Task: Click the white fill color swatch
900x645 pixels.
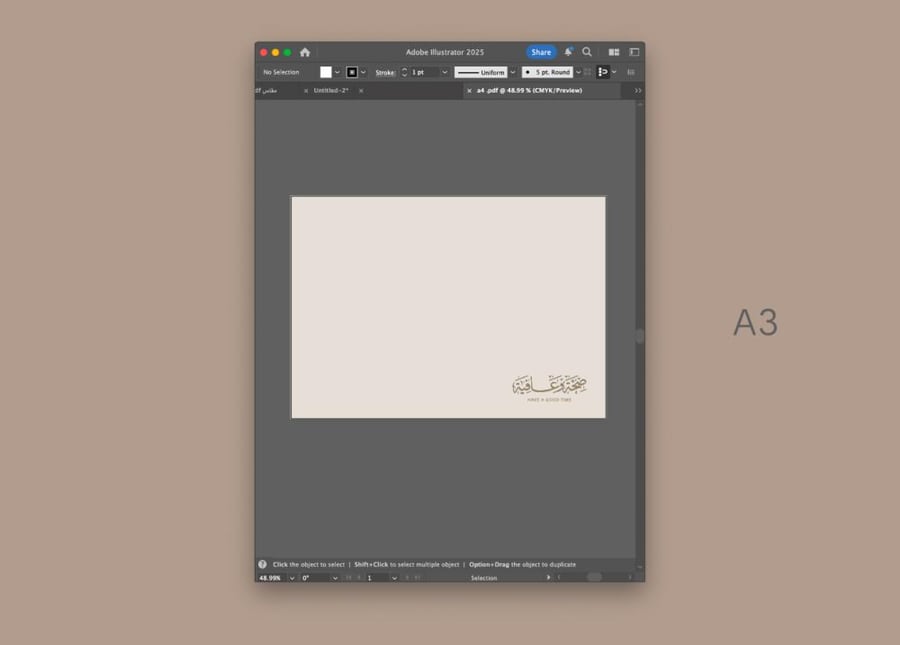Action: 325,72
